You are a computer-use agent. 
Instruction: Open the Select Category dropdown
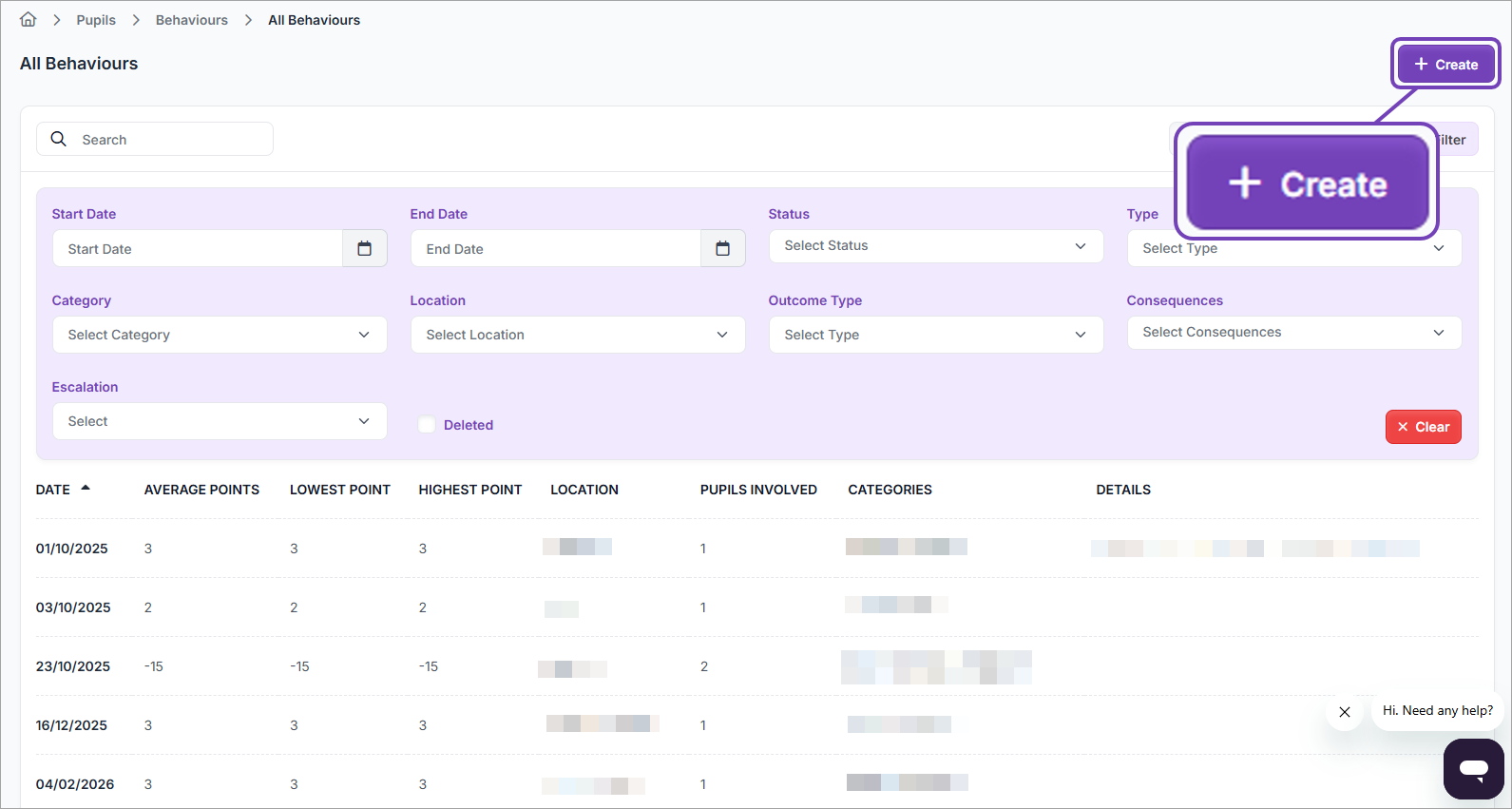(219, 335)
